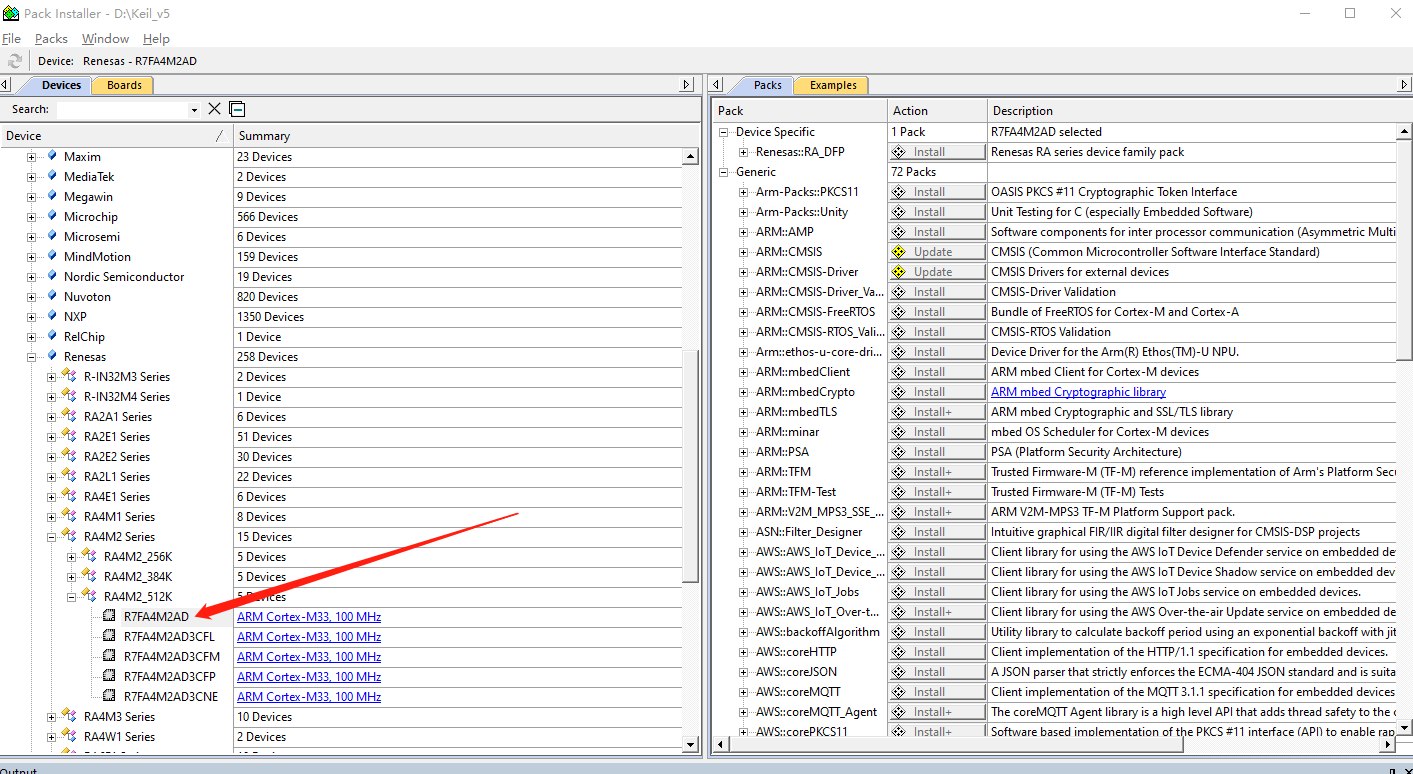Viewport: 1413px width, 774px height.
Task: Open the Help menu
Action: point(156,38)
